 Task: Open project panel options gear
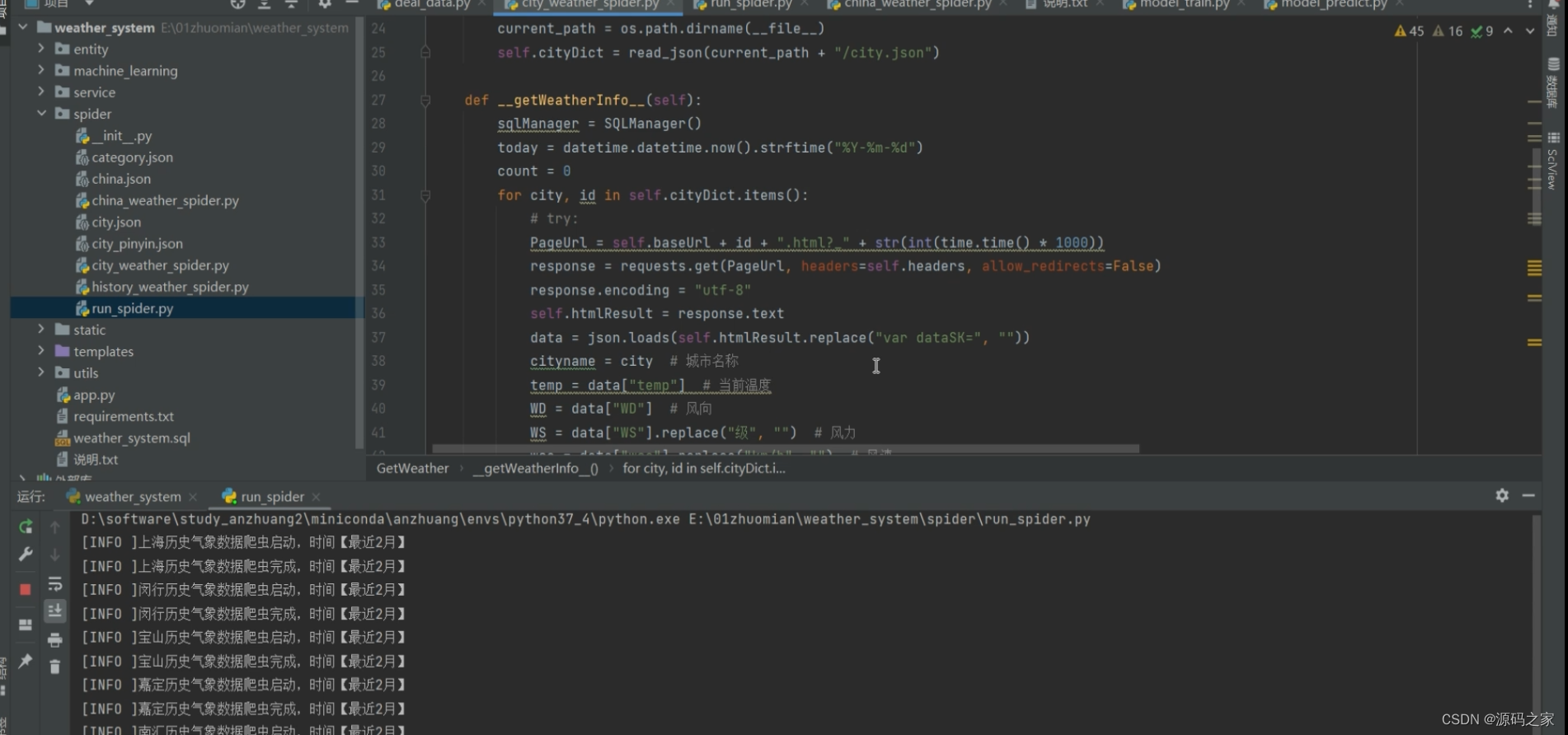click(x=325, y=4)
